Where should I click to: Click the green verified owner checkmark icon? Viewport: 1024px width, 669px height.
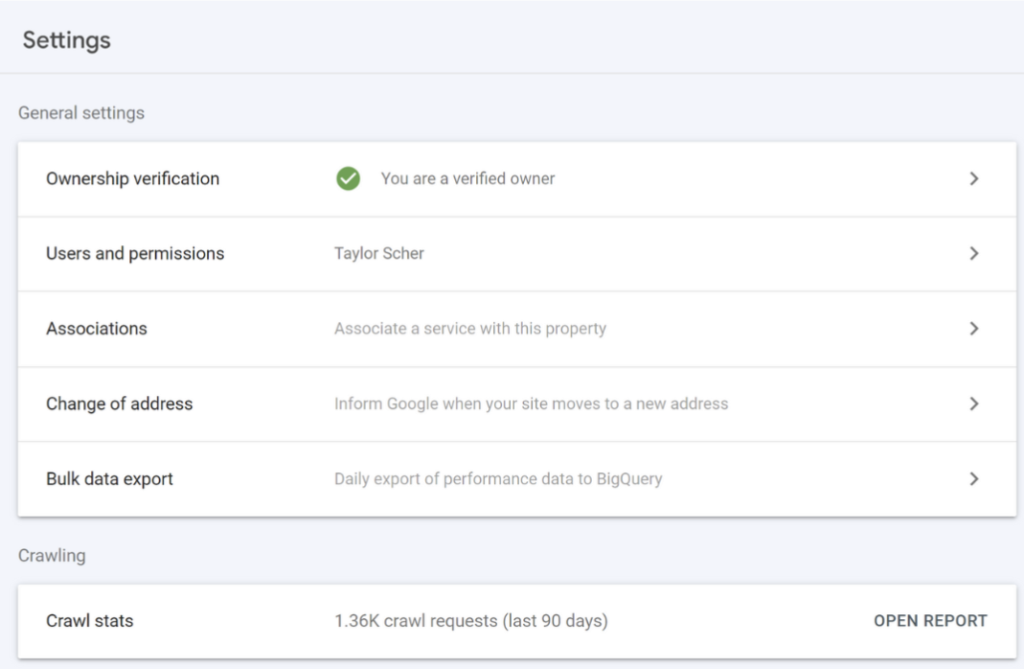(348, 178)
